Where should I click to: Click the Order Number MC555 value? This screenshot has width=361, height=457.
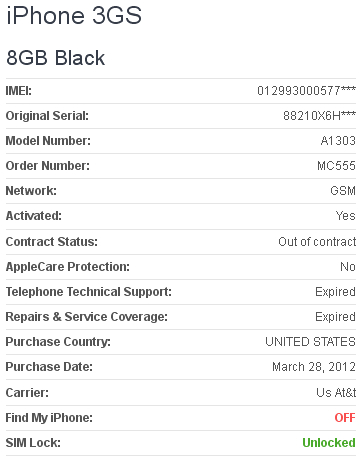point(336,166)
